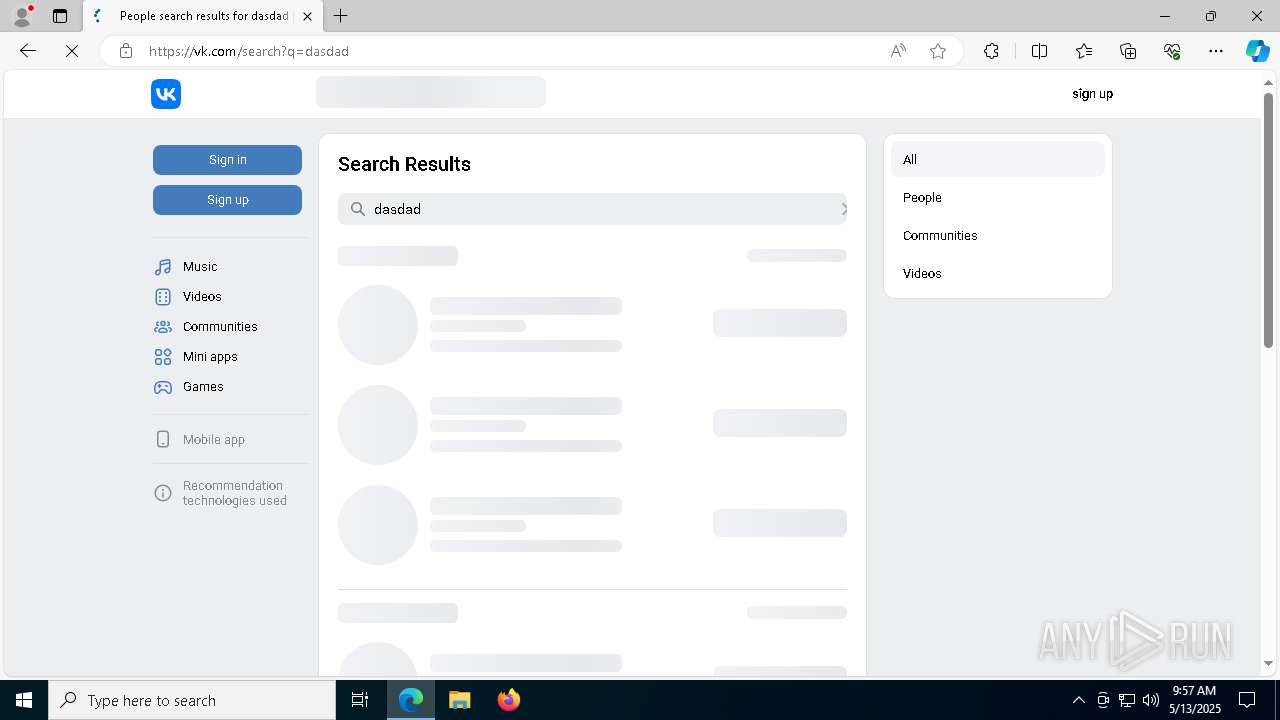The image size is (1280, 720).
Task: Show hidden system tray icons
Action: pos(1078,700)
